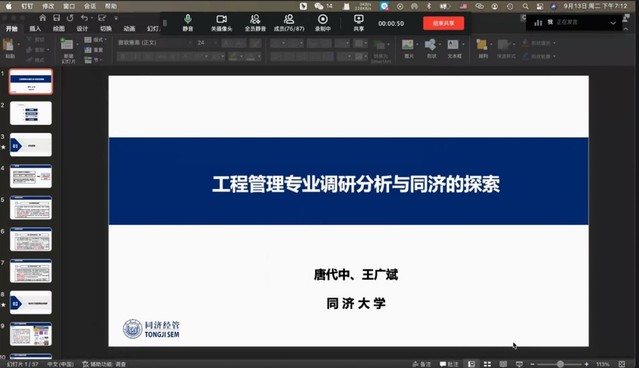Switch to slide sorter view in status bar

[x=487, y=364]
